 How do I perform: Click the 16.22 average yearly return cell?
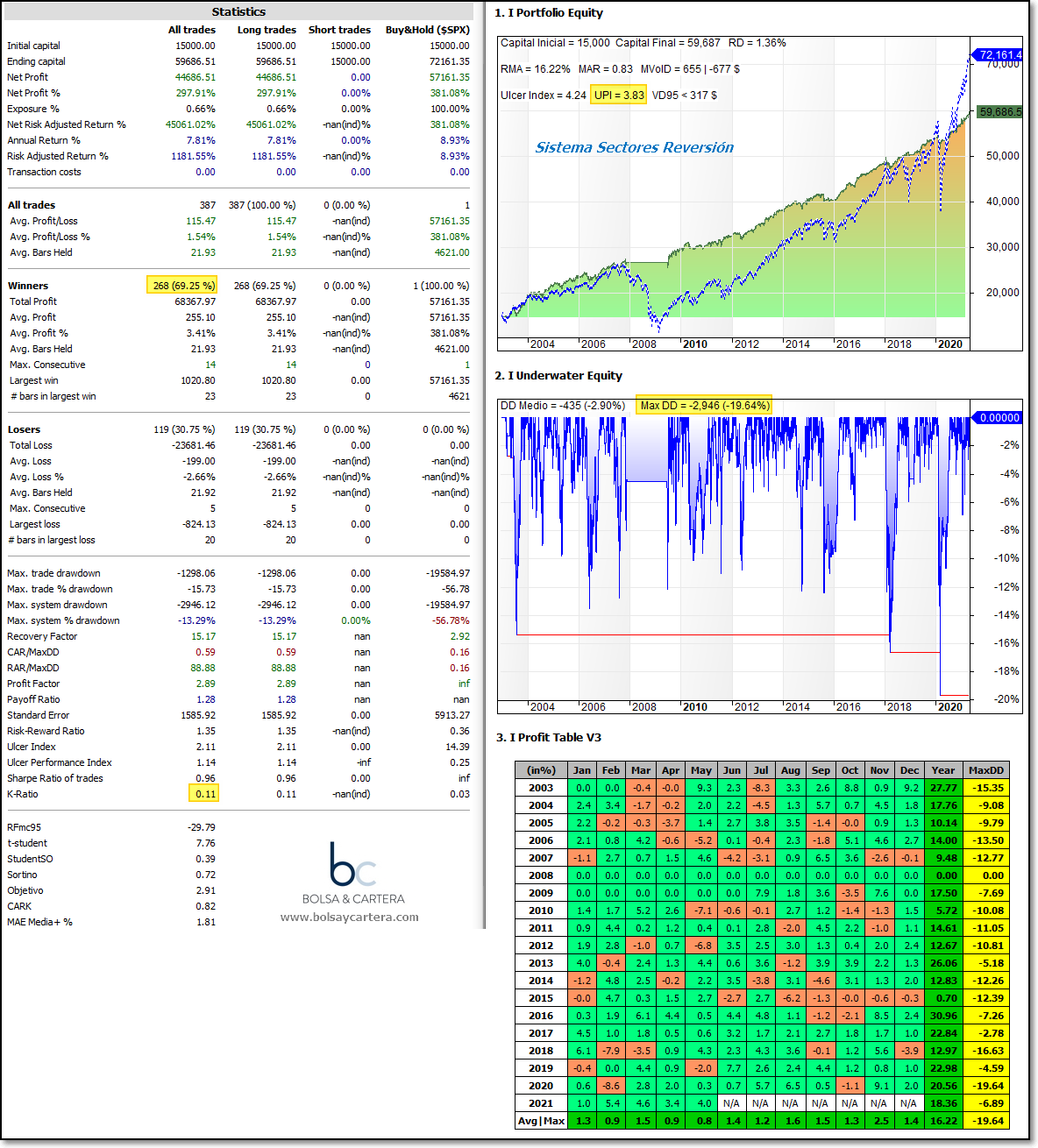coord(943,1121)
